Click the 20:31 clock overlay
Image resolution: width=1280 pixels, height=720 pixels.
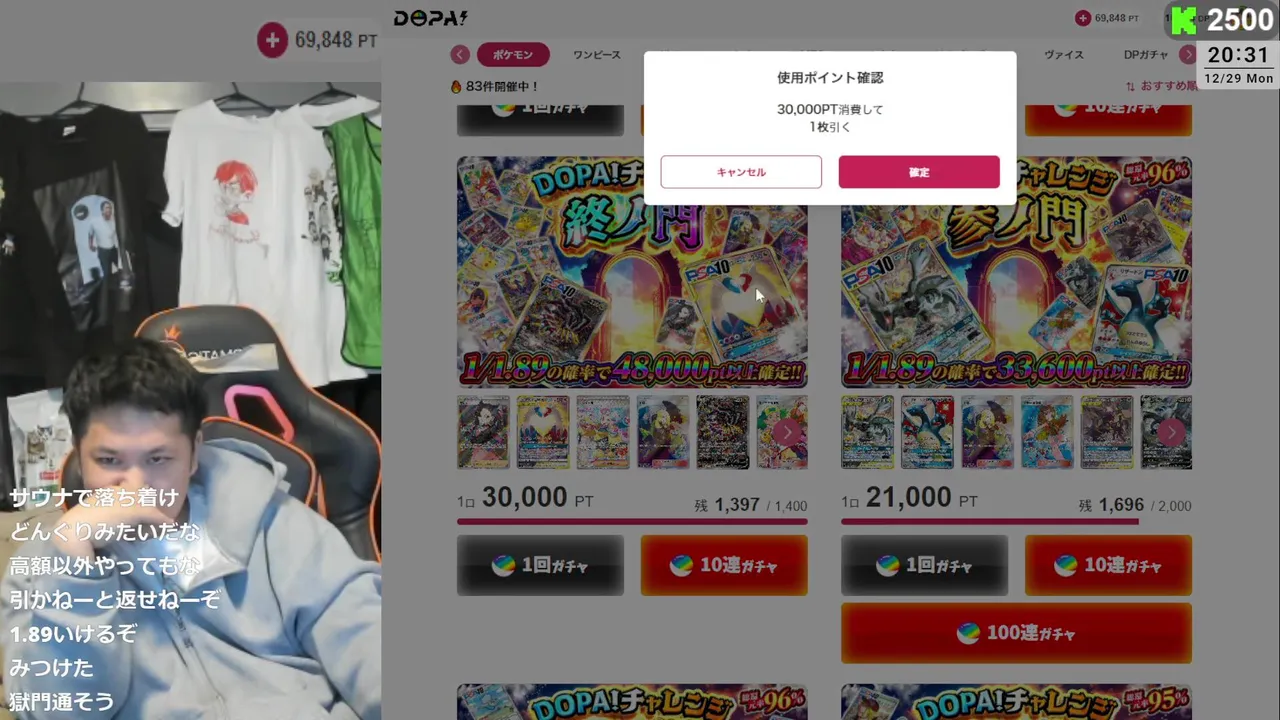coord(1239,55)
